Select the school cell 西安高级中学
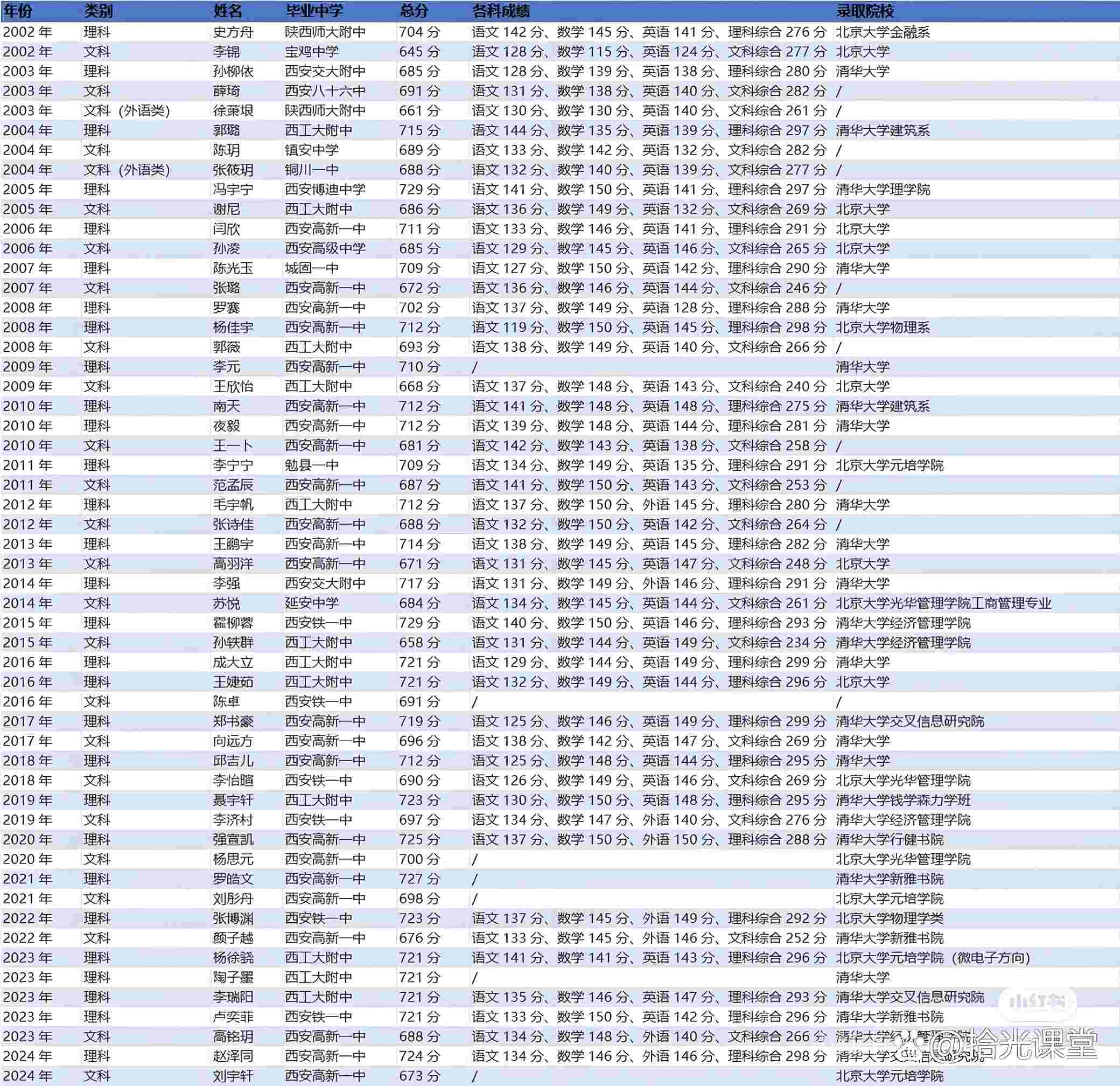Viewport: 1120px width, 1086px height. pos(325,249)
